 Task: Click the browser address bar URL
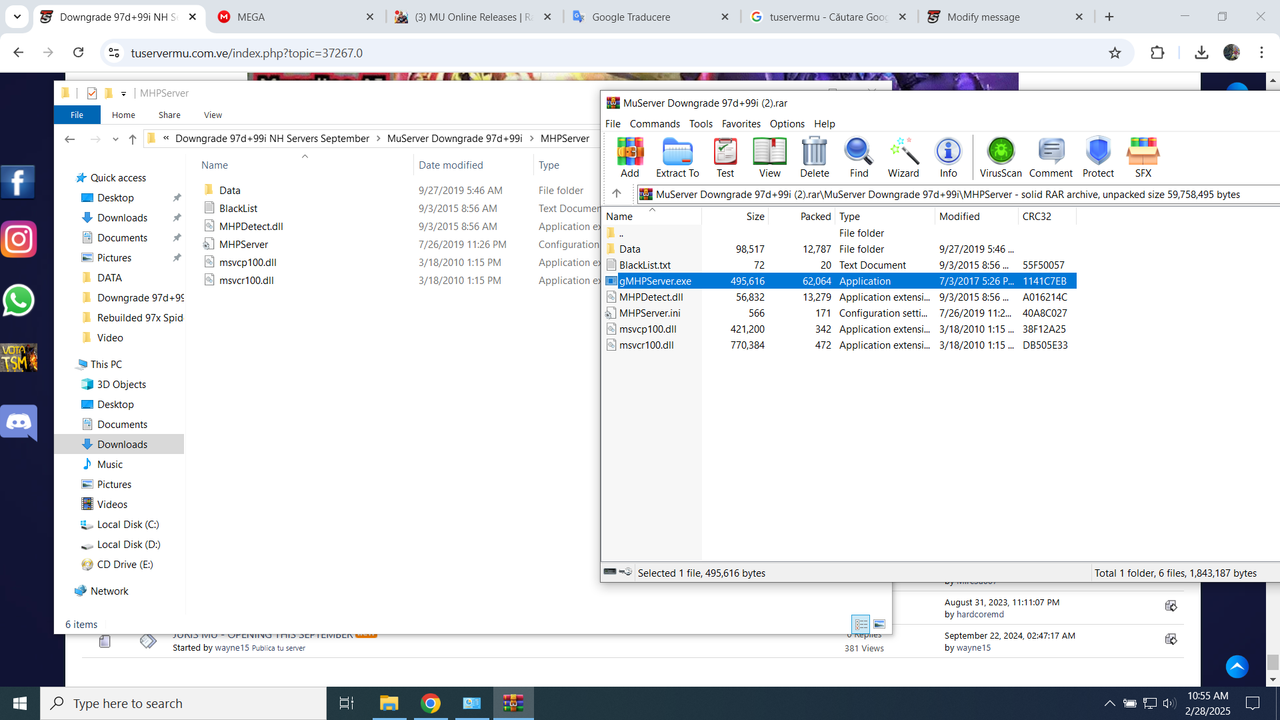pos(246,53)
